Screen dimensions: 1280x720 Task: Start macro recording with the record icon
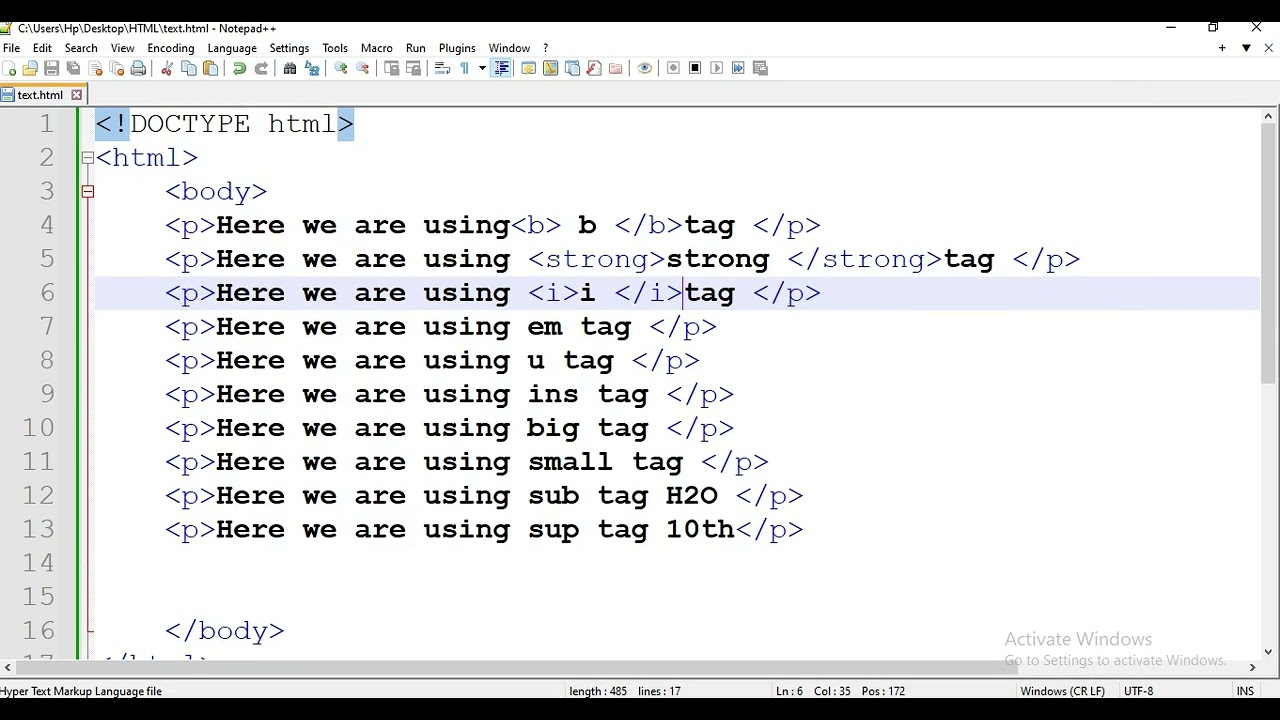[673, 68]
